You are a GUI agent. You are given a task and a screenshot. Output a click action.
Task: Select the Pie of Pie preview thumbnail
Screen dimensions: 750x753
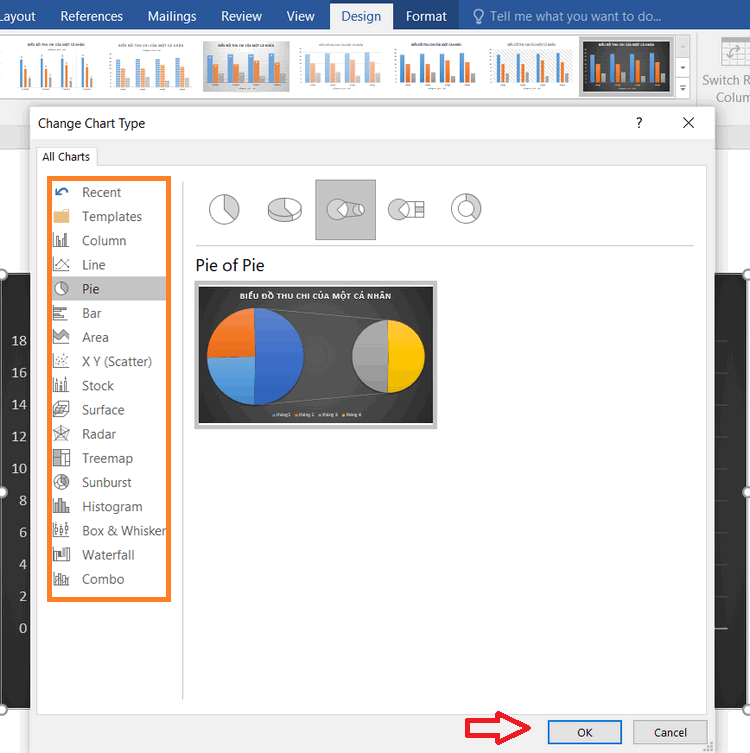[316, 355]
